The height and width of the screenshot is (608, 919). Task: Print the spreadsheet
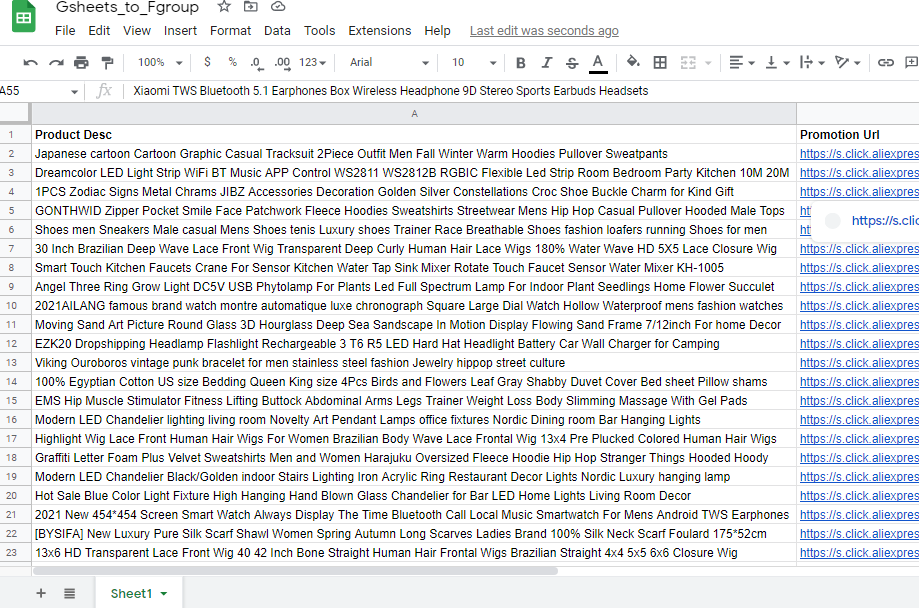click(81, 62)
